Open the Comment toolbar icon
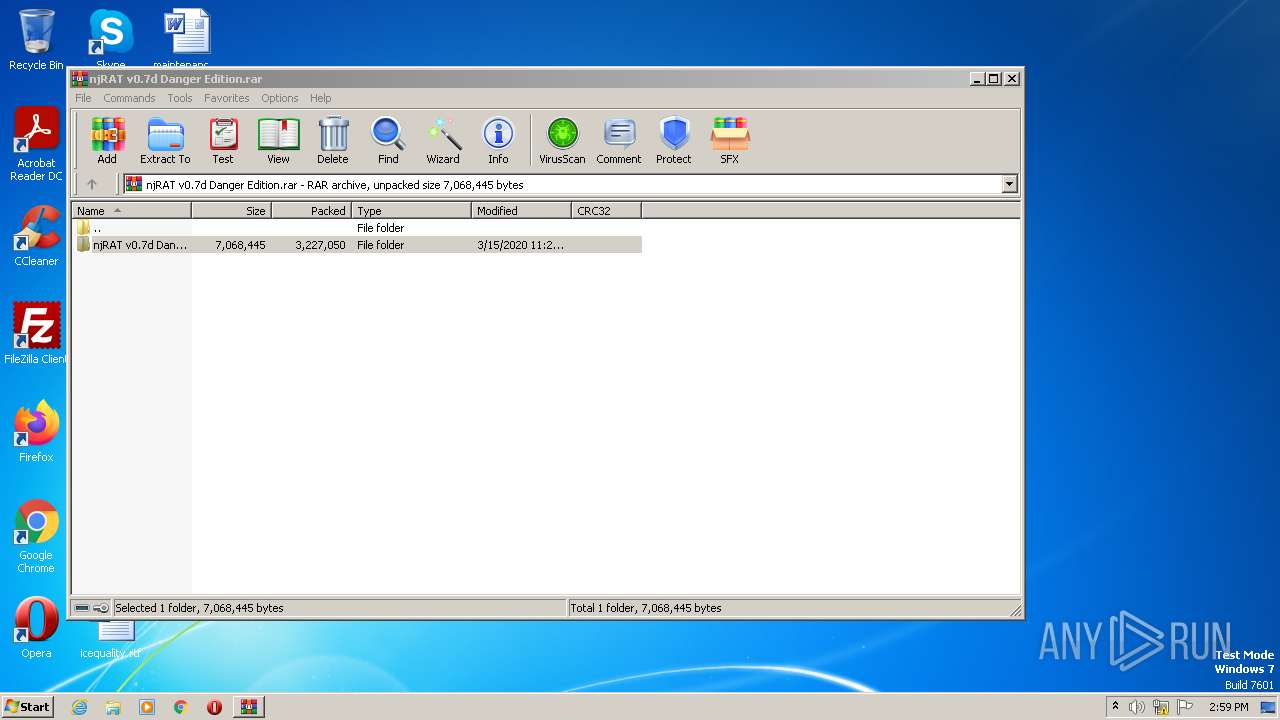Viewport: 1280px width, 720px height. point(619,141)
